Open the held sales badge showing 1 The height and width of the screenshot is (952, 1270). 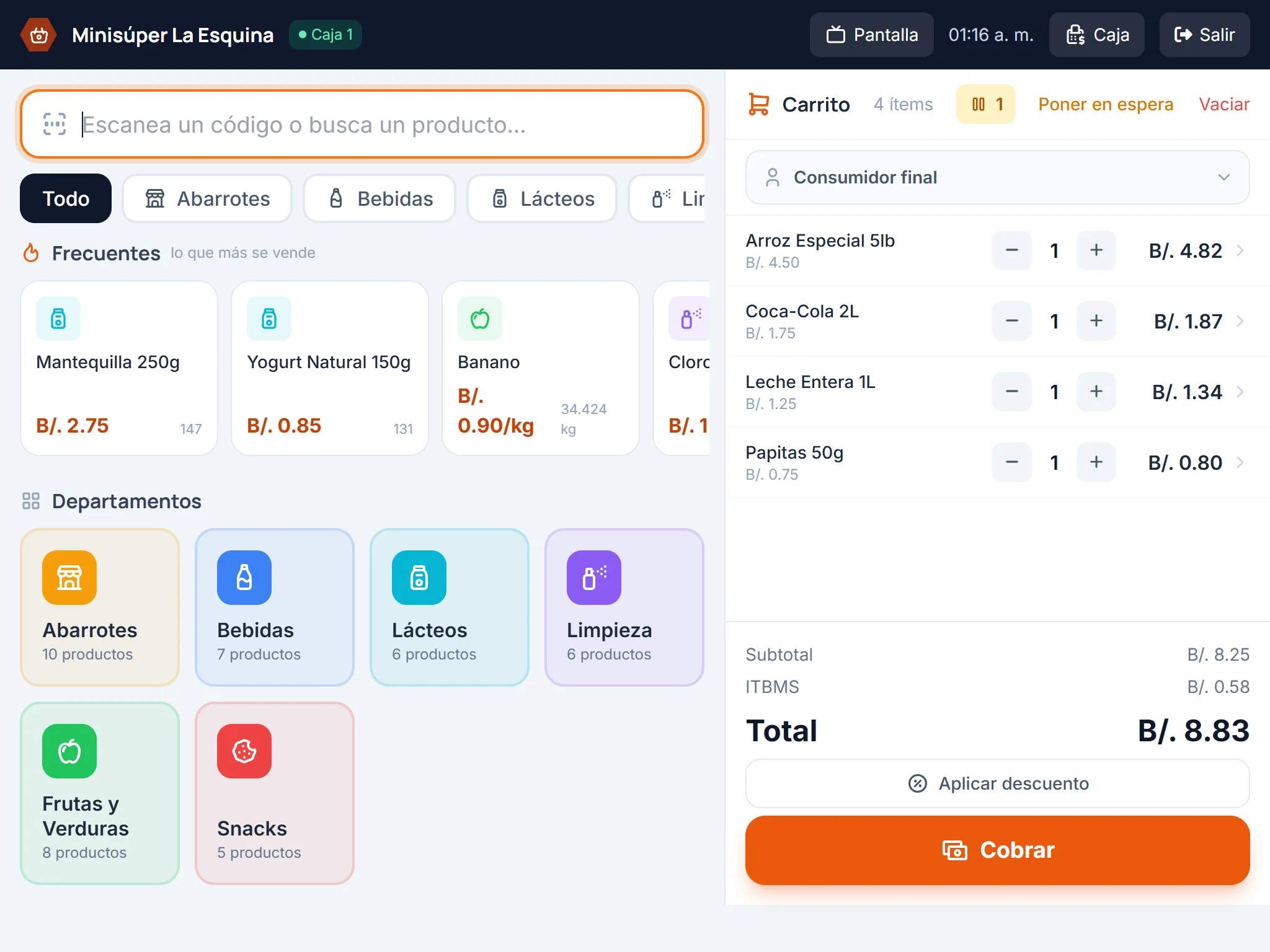click(x=986, y=104)
